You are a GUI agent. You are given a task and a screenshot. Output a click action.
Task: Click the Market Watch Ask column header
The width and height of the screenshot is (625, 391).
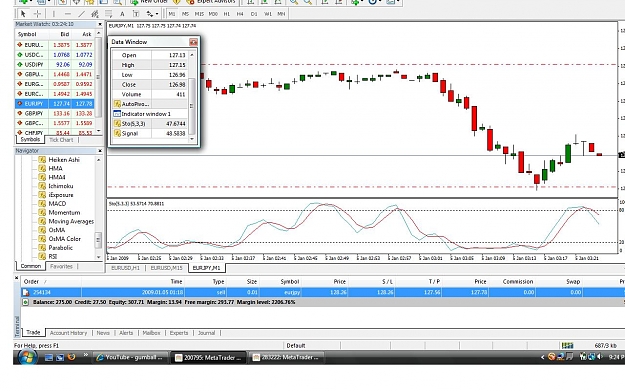(86, 34)
